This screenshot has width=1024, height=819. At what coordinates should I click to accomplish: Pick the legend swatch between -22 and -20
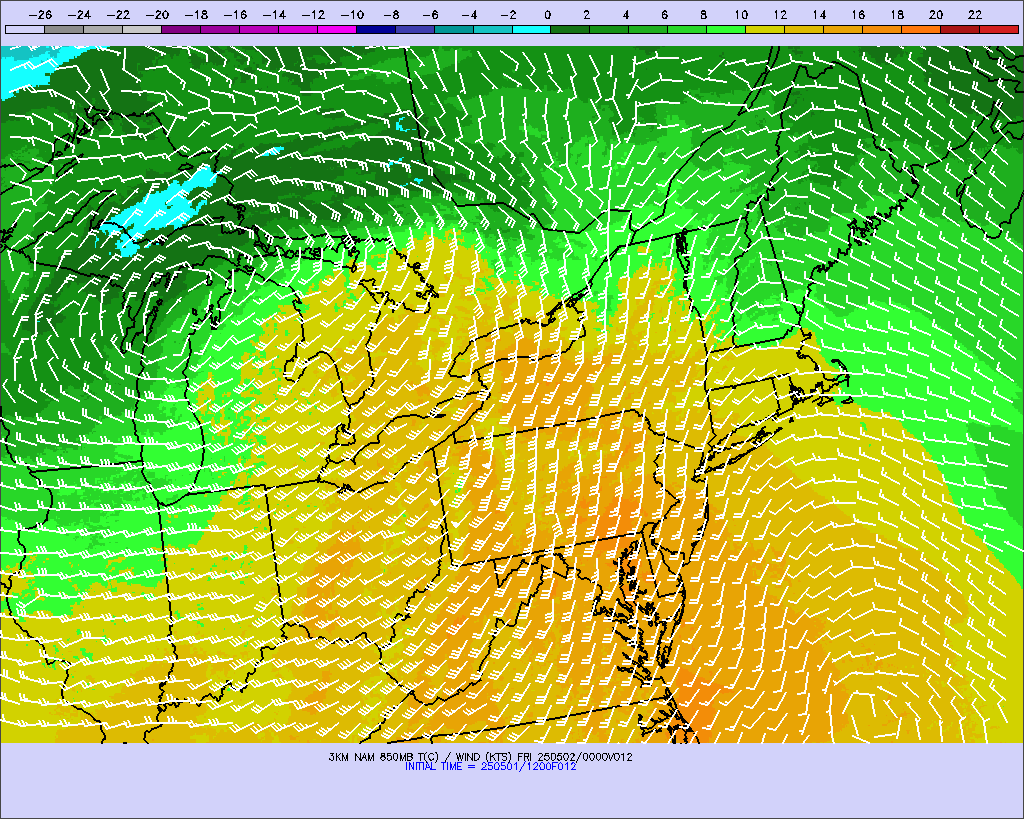coord(142,29)
